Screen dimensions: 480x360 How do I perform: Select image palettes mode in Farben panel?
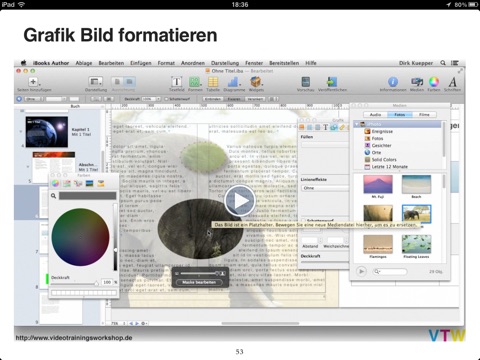click(x=89, y=183)
